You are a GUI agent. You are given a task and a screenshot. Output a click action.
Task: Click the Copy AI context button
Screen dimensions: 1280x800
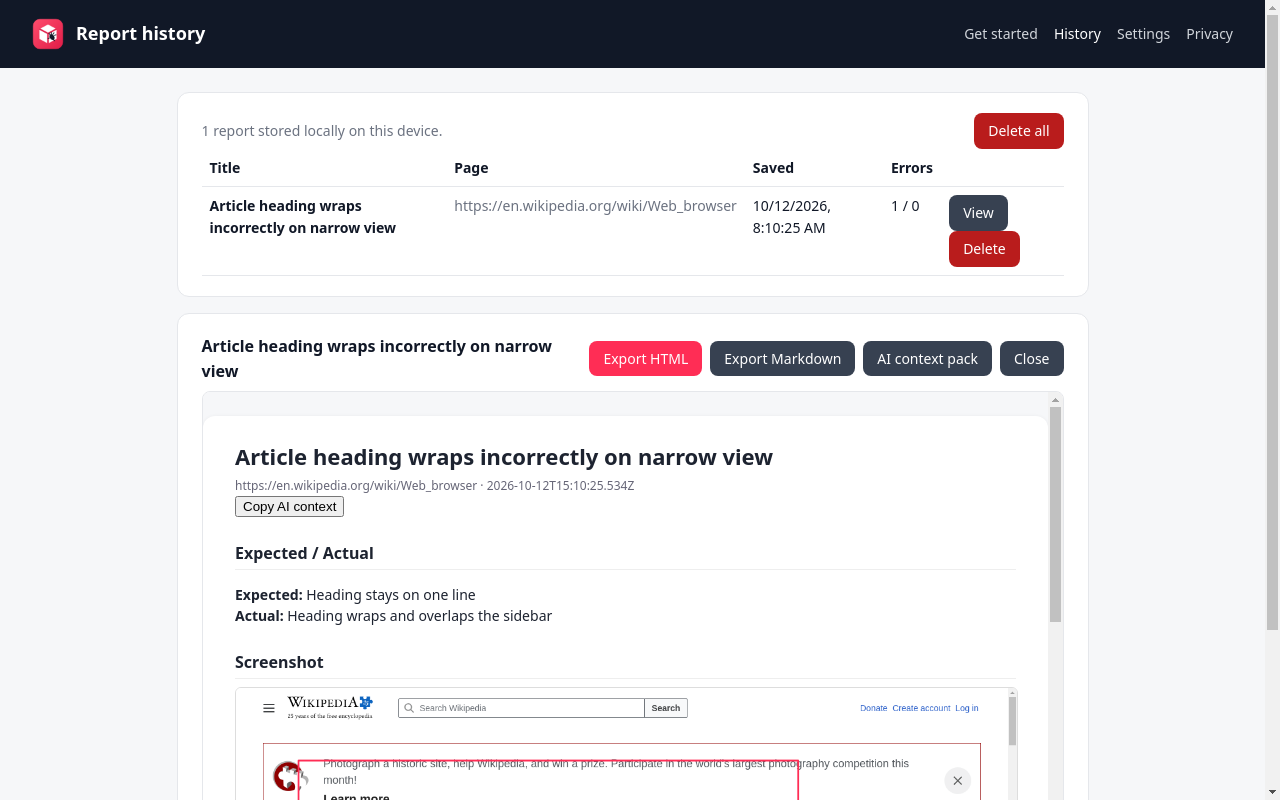click(290, 507)
